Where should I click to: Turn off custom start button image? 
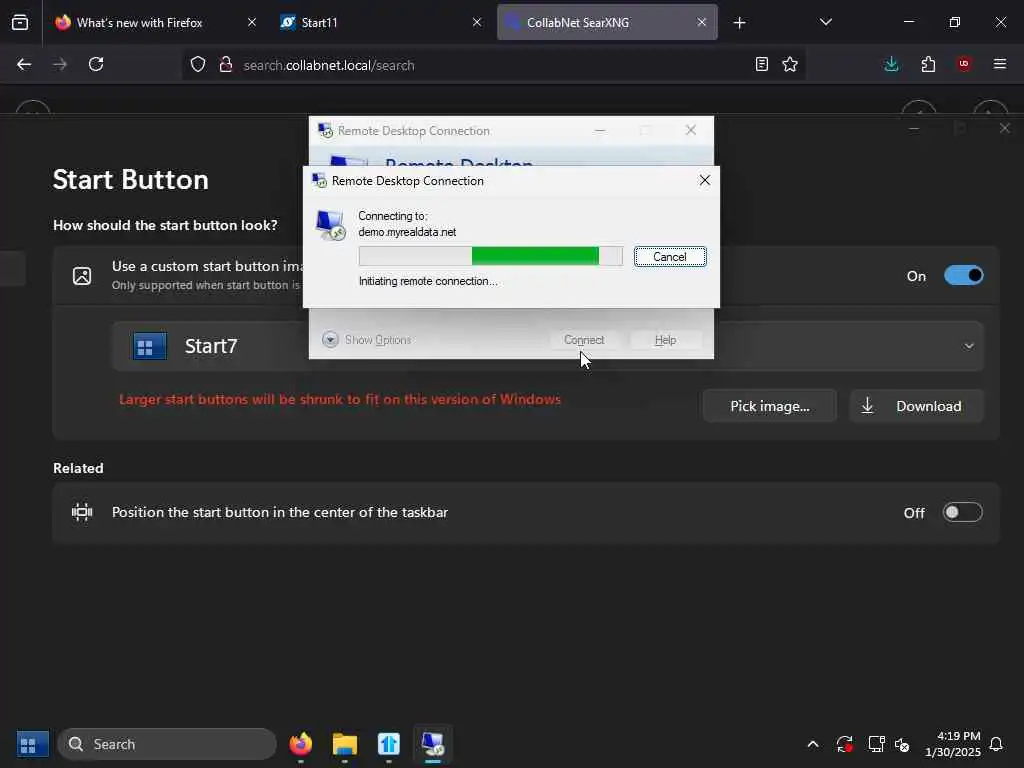[x=963, y=276]
